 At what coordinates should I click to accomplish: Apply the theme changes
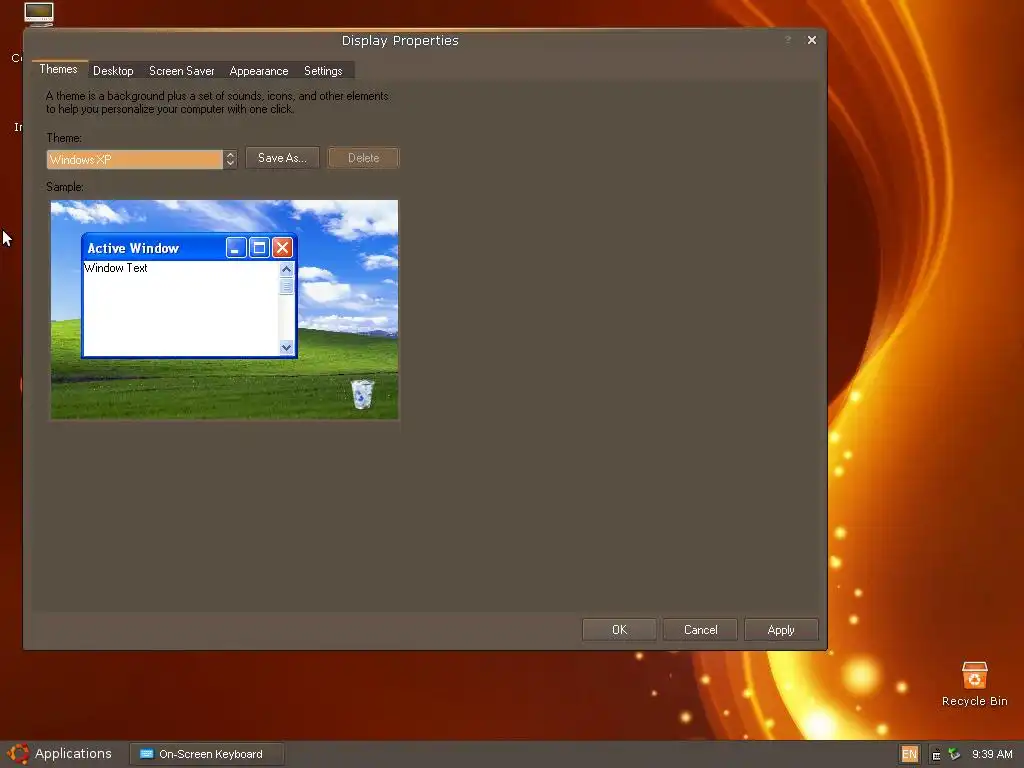click(x=781, y=630)
